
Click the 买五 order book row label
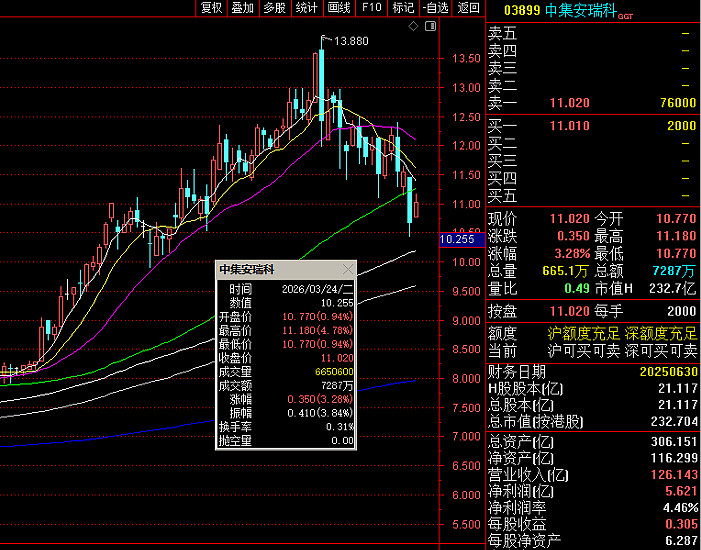coord(502,196)
